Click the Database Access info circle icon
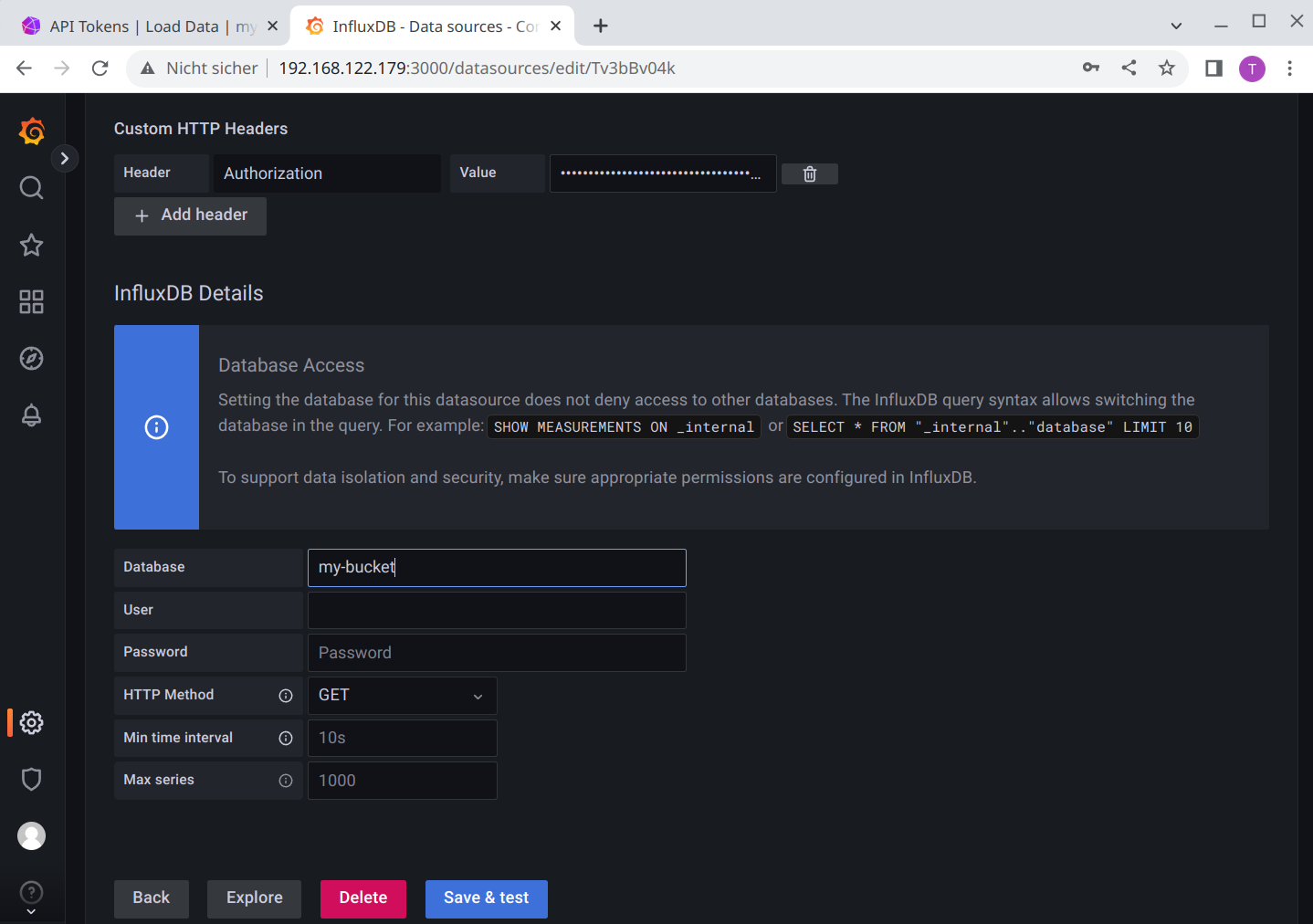 pyautogui.click(x=157, y=427)
